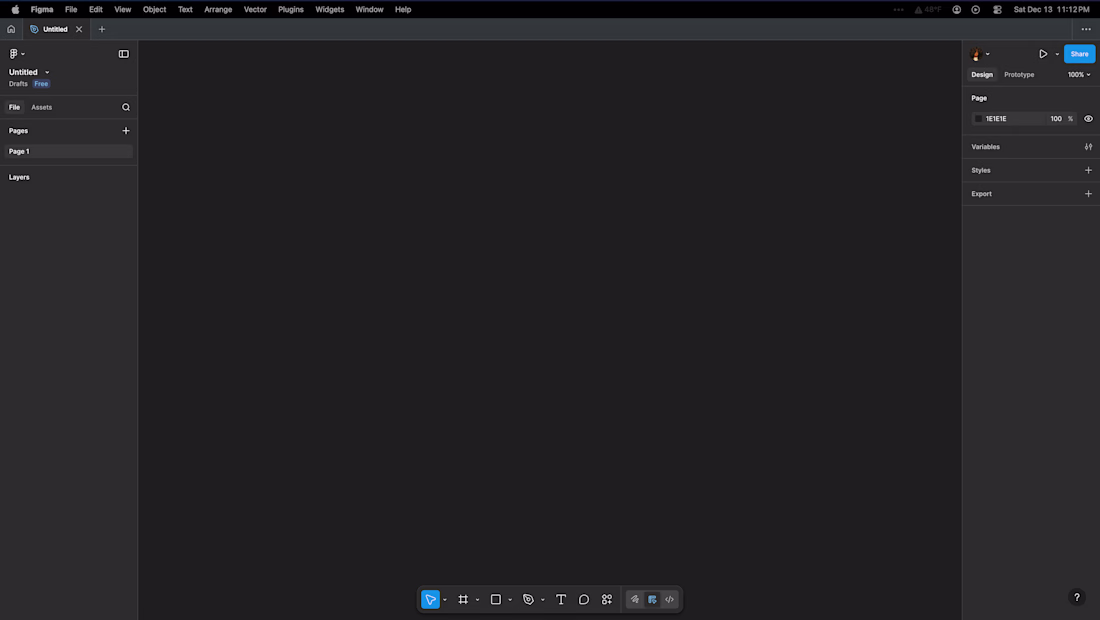Screen dimensions: 1100x620
Task: Go to Figma home screen
Action: point(11,29)
